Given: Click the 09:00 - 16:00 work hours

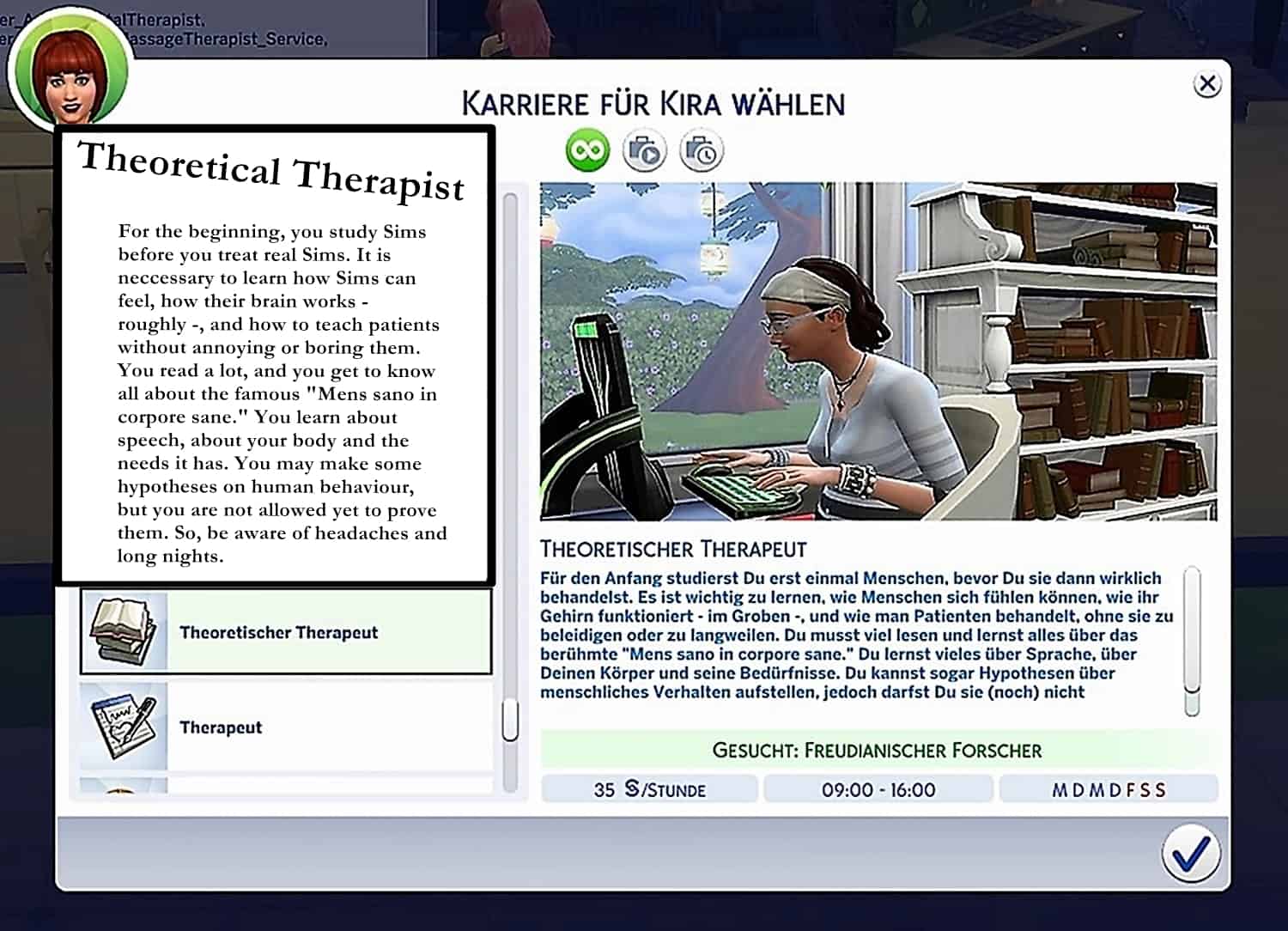Looking at the screenshot, I should [878, 789].
